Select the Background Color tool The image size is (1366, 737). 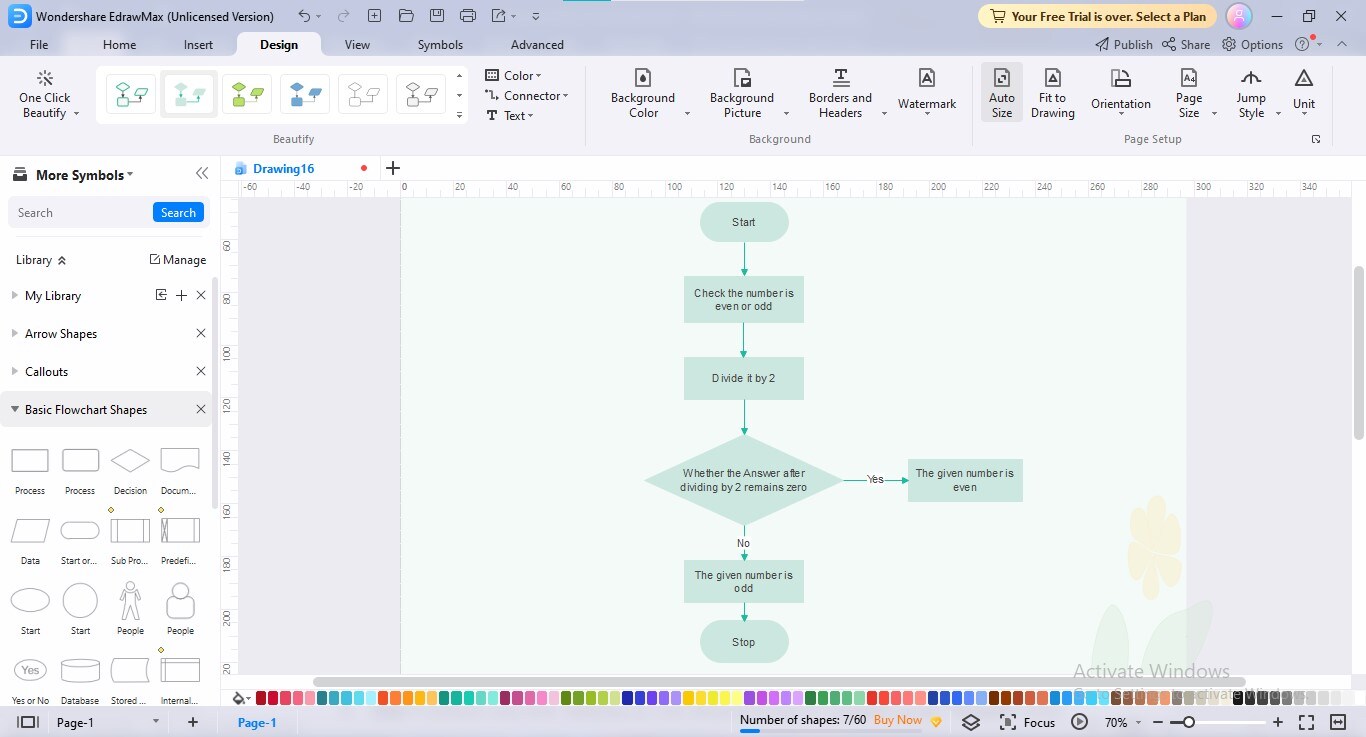click(x=643, y=95)
